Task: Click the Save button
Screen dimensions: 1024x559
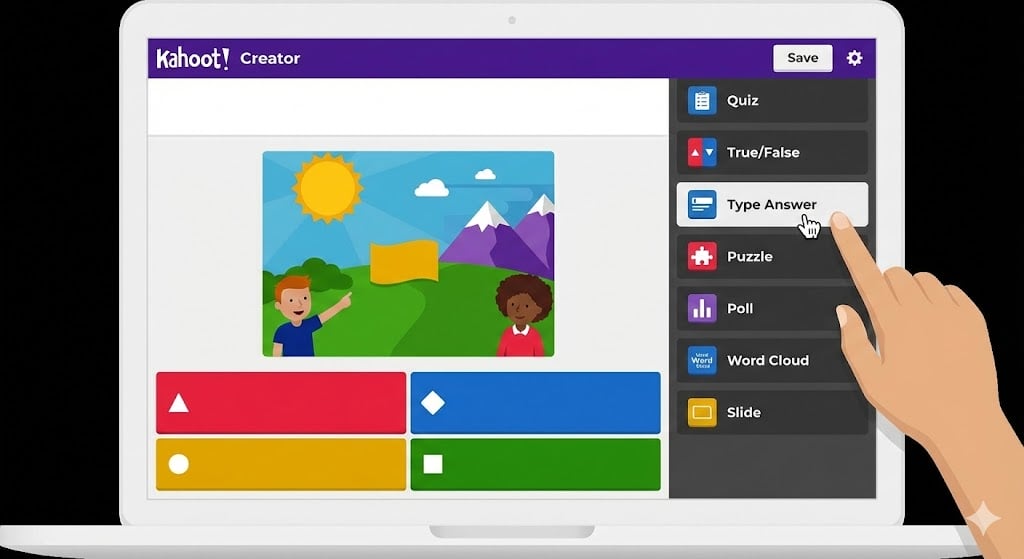Action: [x=803, y=58]
